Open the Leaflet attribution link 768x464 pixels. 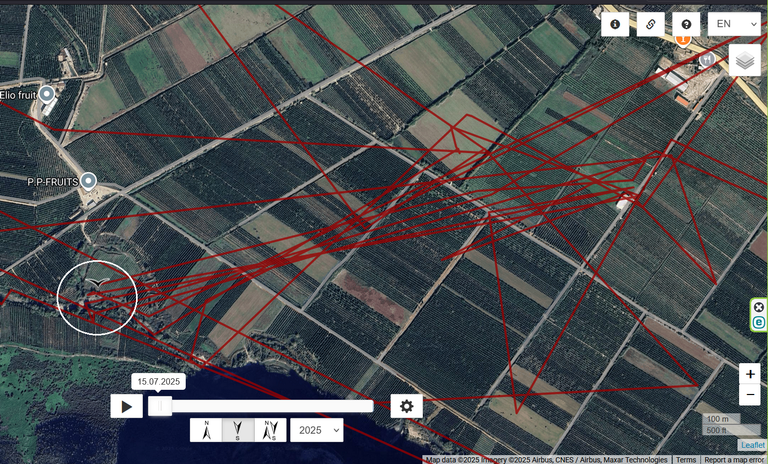coord(752,445)
